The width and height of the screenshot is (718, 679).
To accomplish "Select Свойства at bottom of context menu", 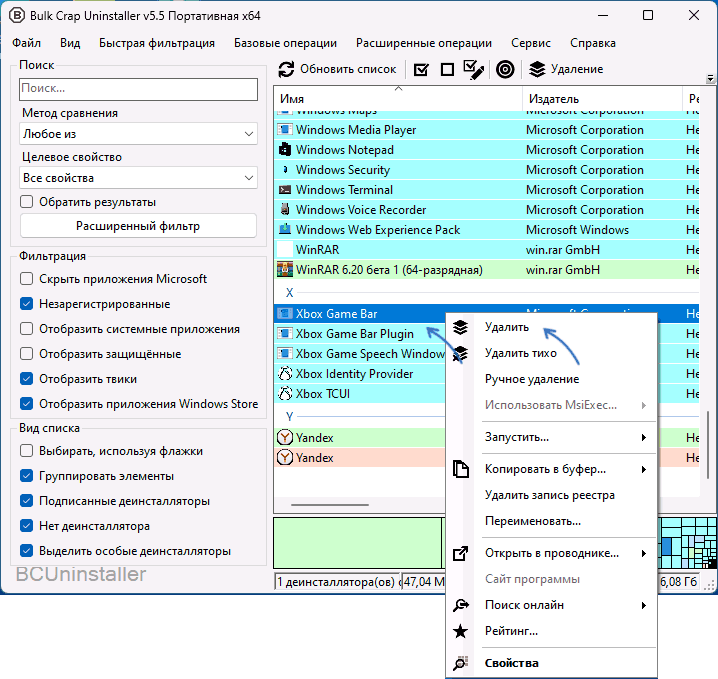I will pyautogui.click(x=511, y=663).
